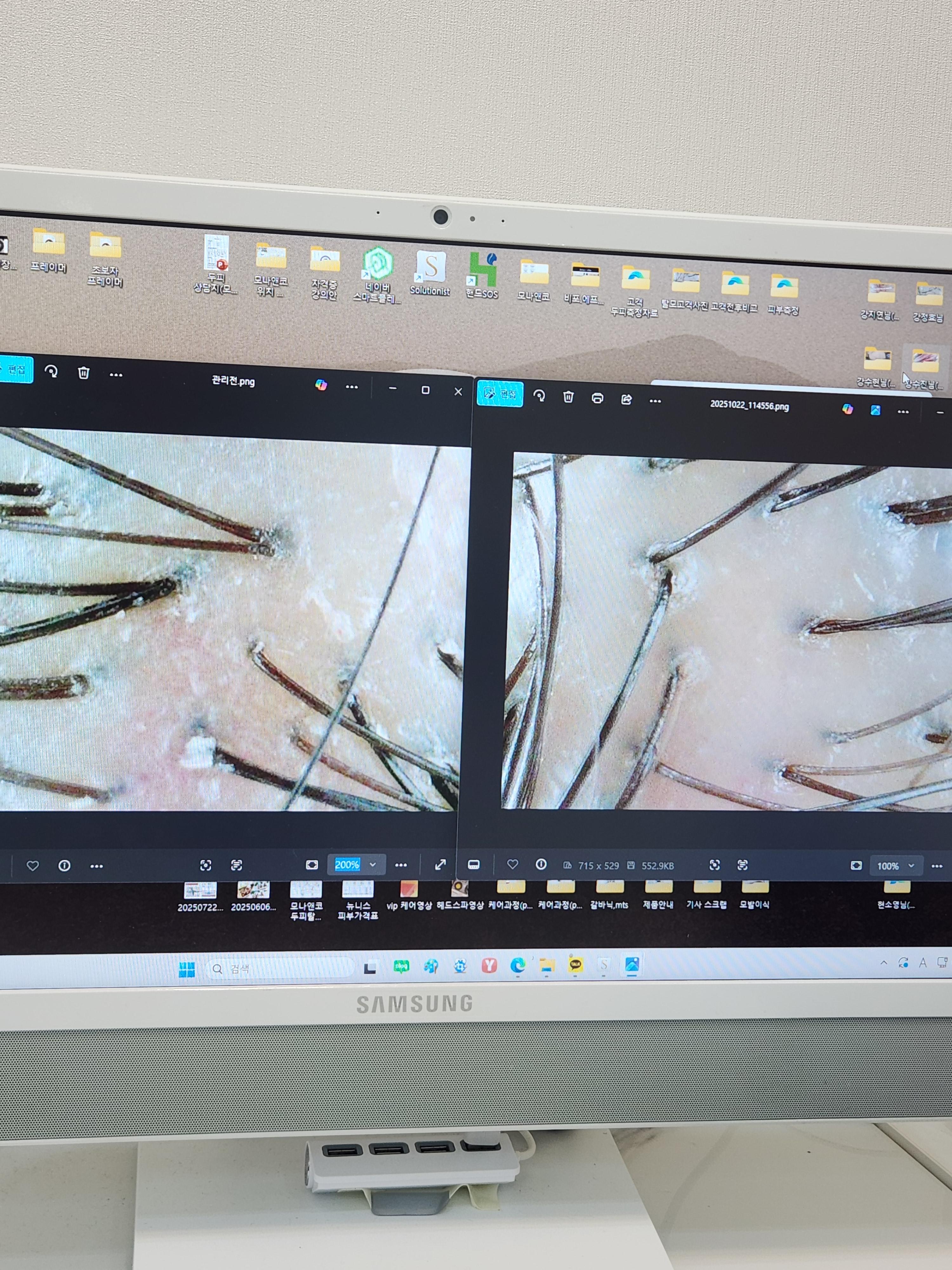
Task: Click the fullscreen expand arrows icon
Action: (440, 865)
